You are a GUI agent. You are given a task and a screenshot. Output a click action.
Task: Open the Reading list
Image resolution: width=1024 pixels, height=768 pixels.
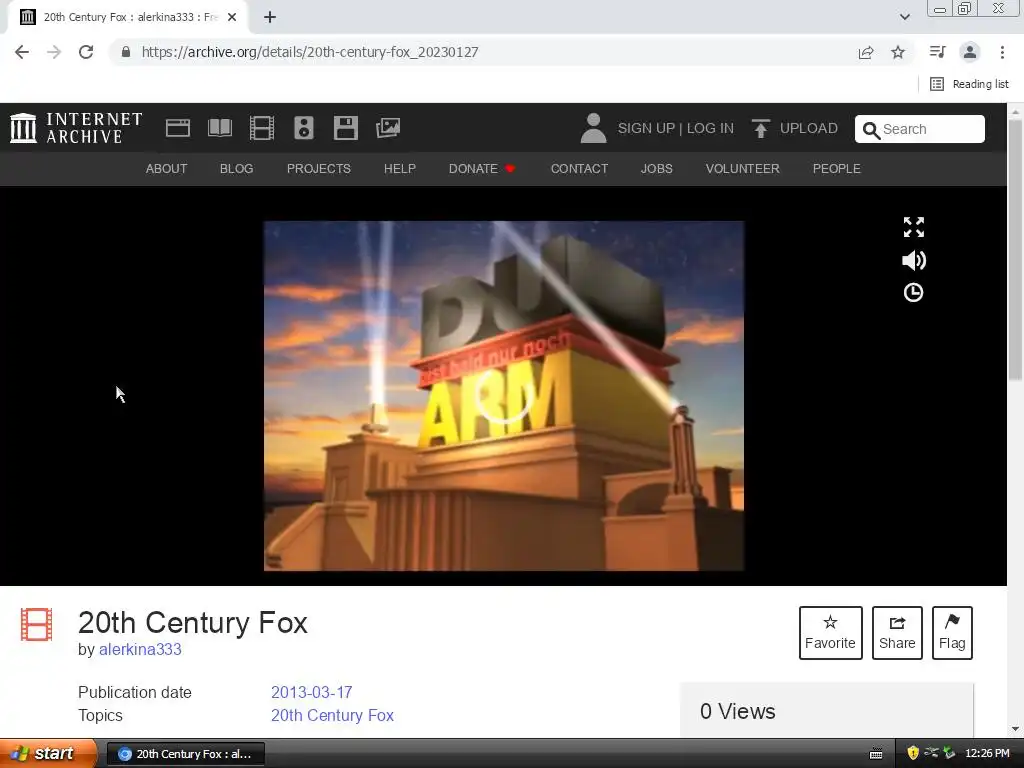969,84
